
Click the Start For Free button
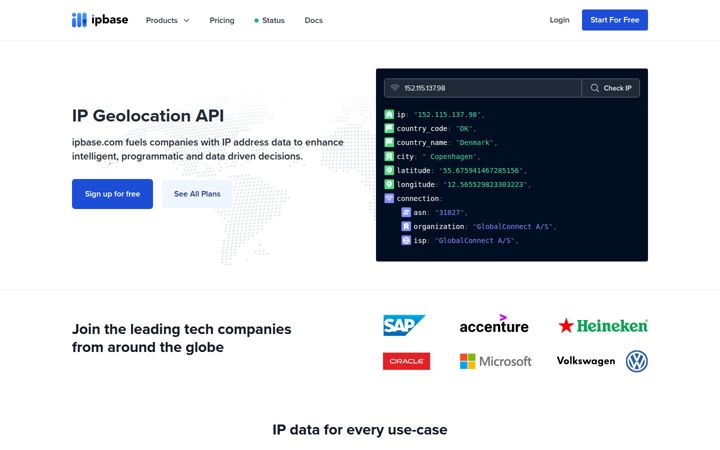coord(615,20)
